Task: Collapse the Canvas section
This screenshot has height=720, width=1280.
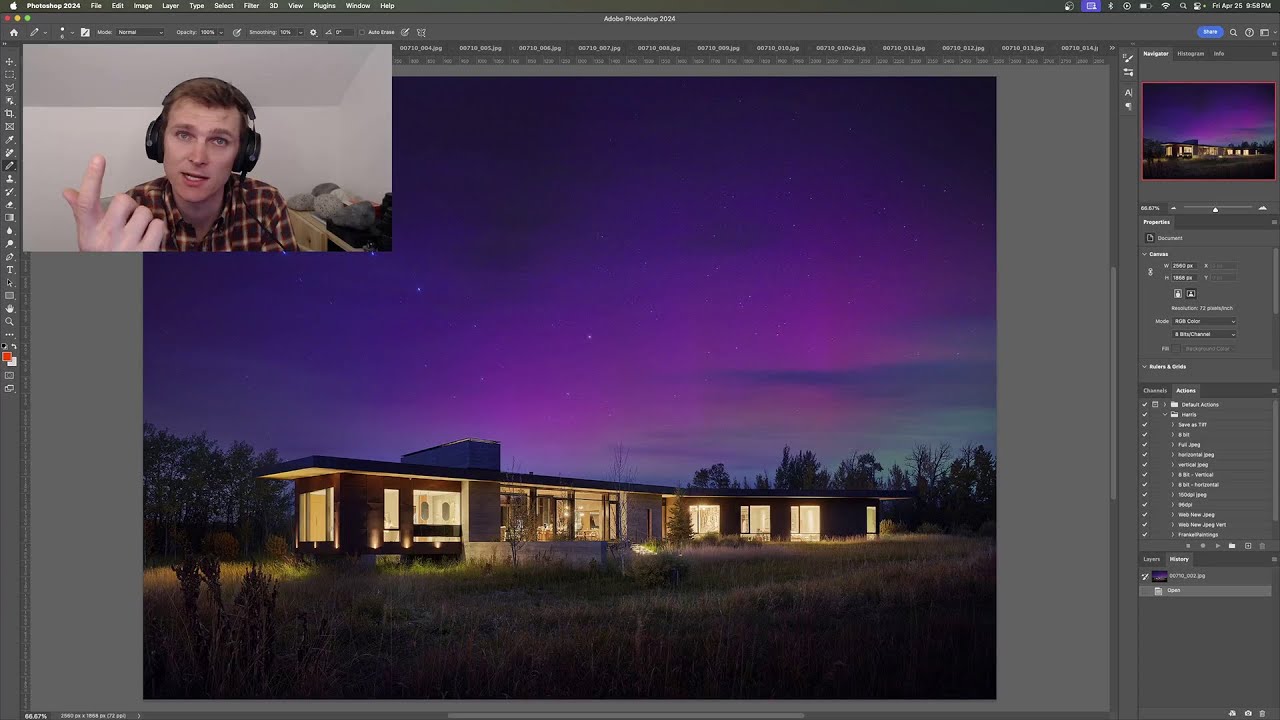Action: pyautogui.click(x=1145, y=254)
